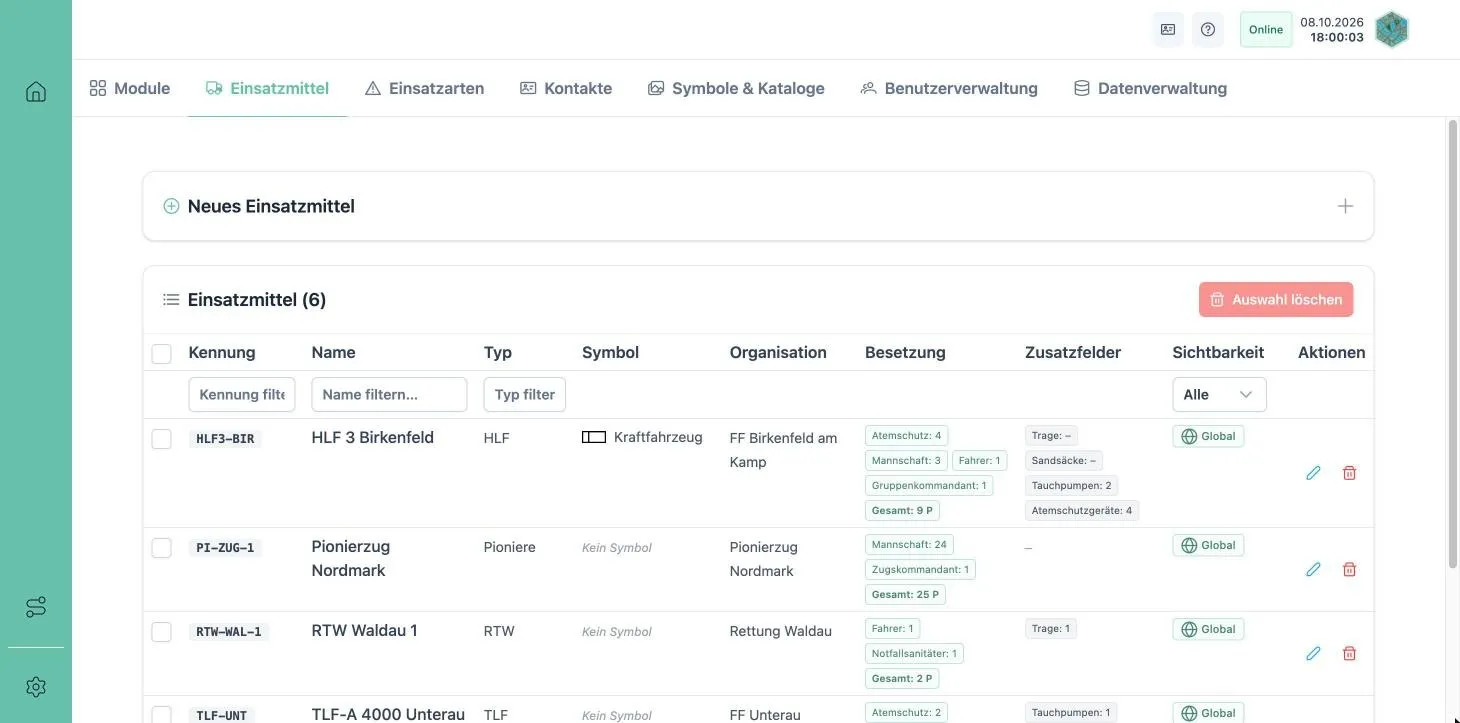Screen dimensions: 1460x723
Task: Click the Tauchpumpen: 2 tag
Action: pos(1071,485)
